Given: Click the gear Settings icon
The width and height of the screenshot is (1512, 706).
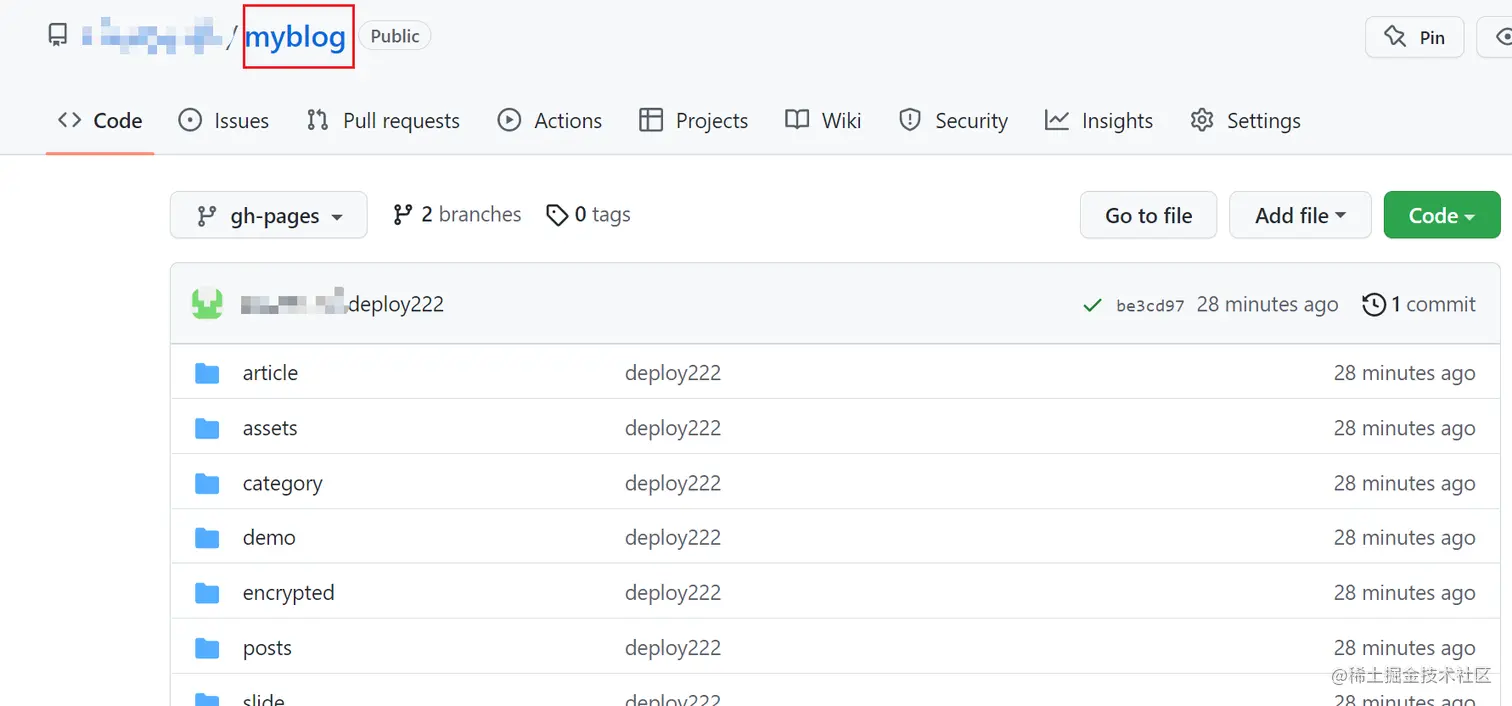Looking at the screenshot, I should pyautogui.click(x=1202, y=120).
